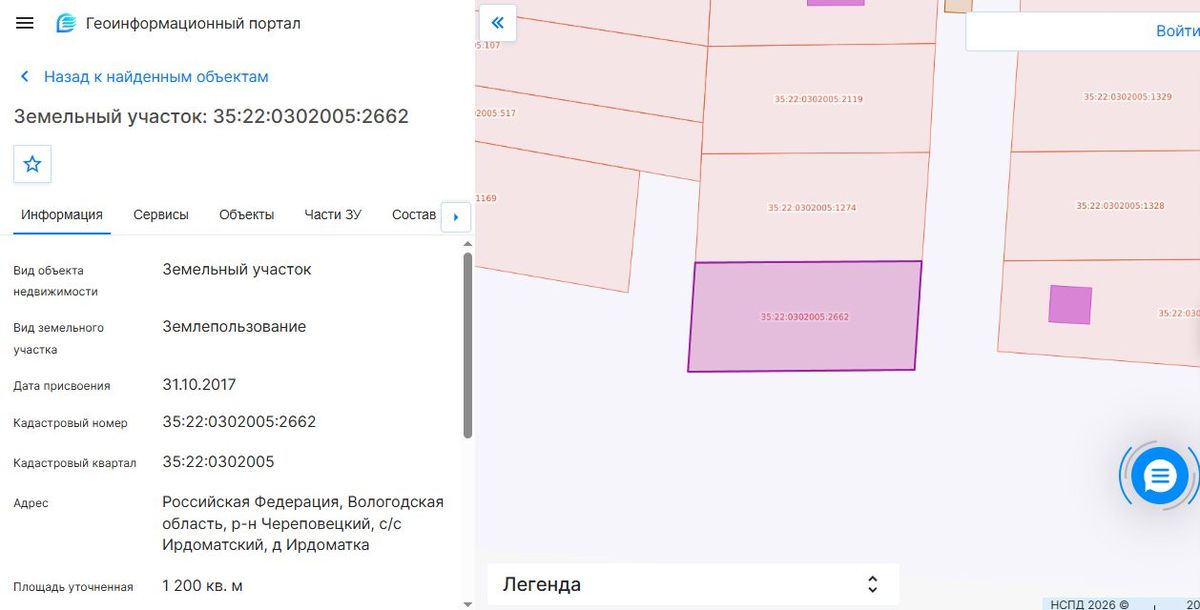
Task: Click the НСПД 2026 © attribution
Action: pos(1089,604)
